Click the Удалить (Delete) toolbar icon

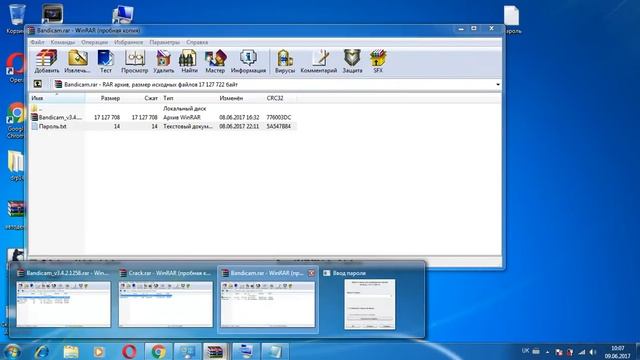click(163, 62)
